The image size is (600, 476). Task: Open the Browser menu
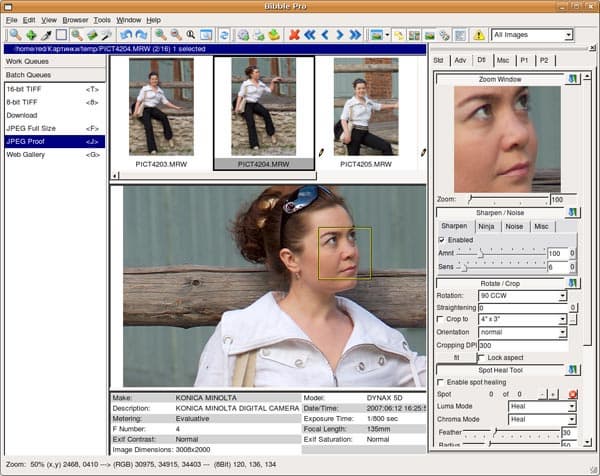[75, 20]
